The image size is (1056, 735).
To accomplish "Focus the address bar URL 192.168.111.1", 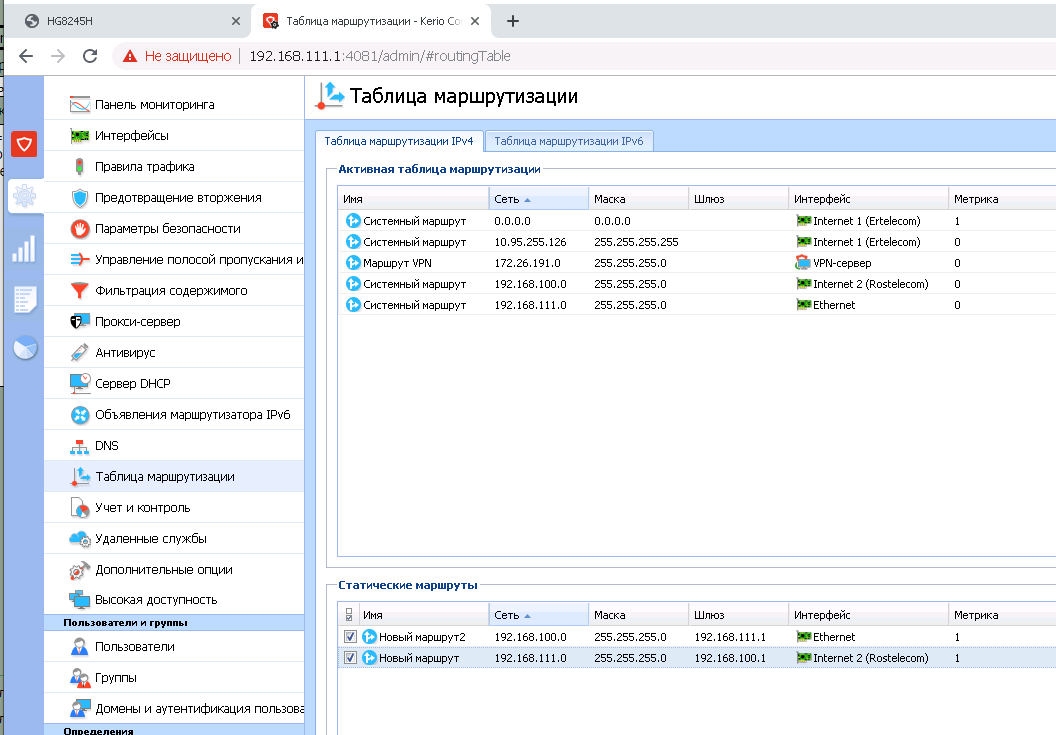I will pyautogui.click(x=380, y=56).
